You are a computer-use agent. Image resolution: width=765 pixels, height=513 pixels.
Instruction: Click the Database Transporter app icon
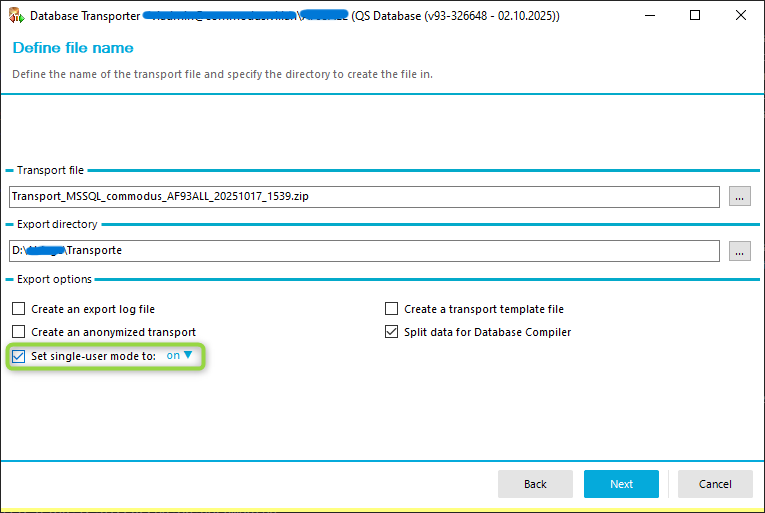pyautogui.click(x=15, y=16)
